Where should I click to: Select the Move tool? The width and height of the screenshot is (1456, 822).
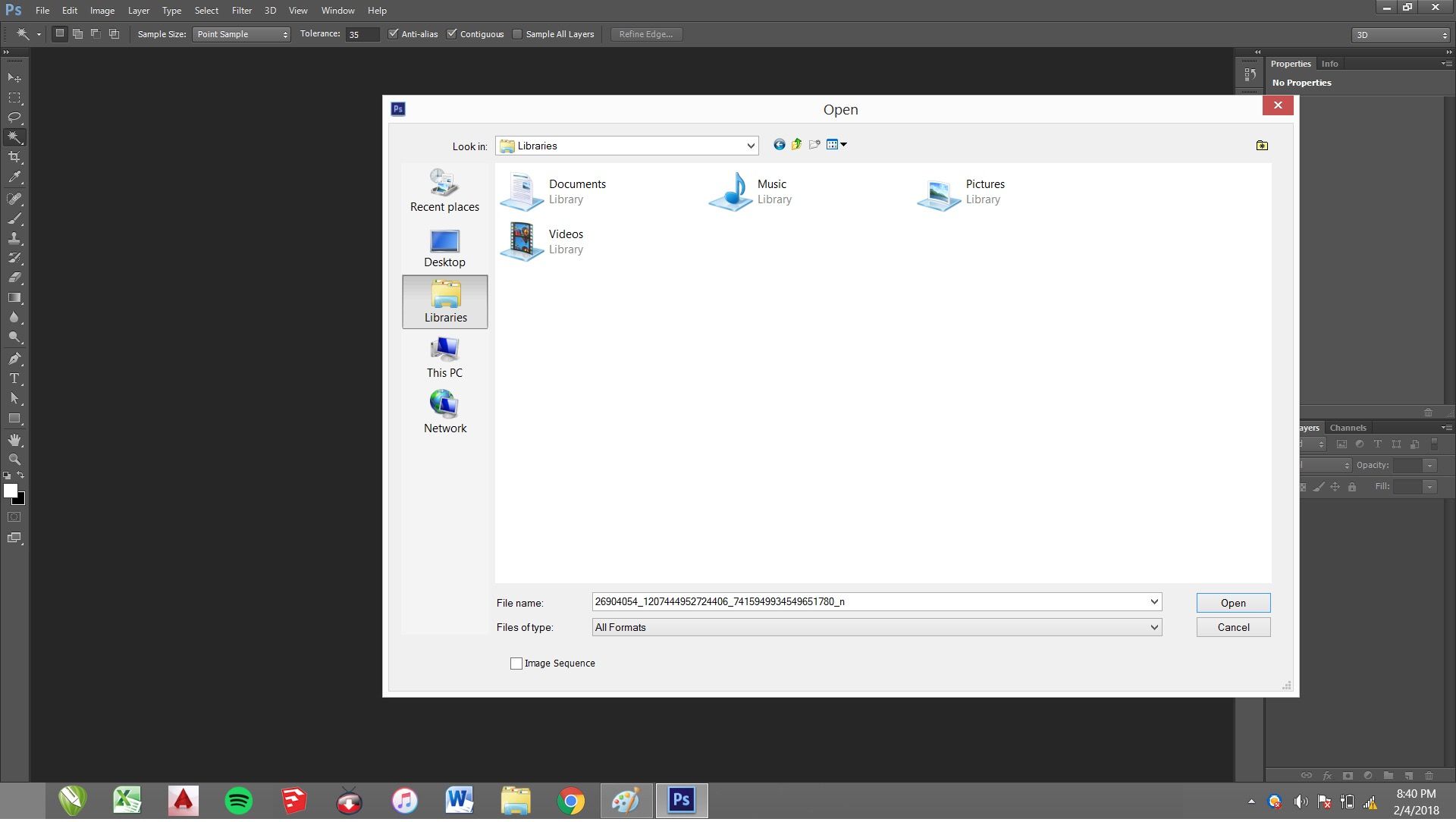pyautogui.click(x=15, y=77)
